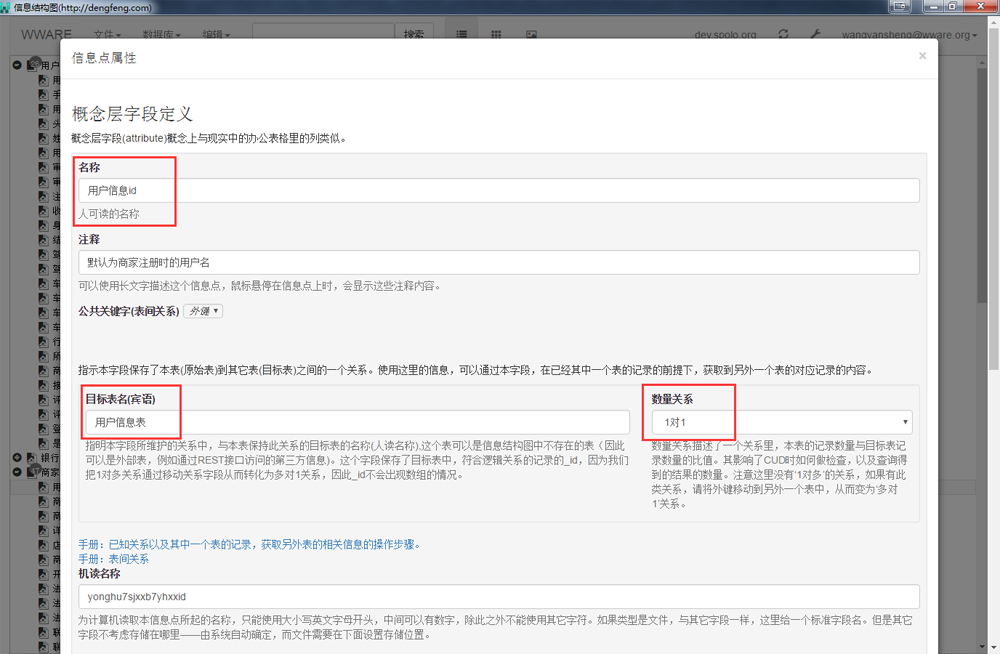Screen dimensions: 1000x654
Task: Click the title bar extra options button
Action: [x=900, y=6]
